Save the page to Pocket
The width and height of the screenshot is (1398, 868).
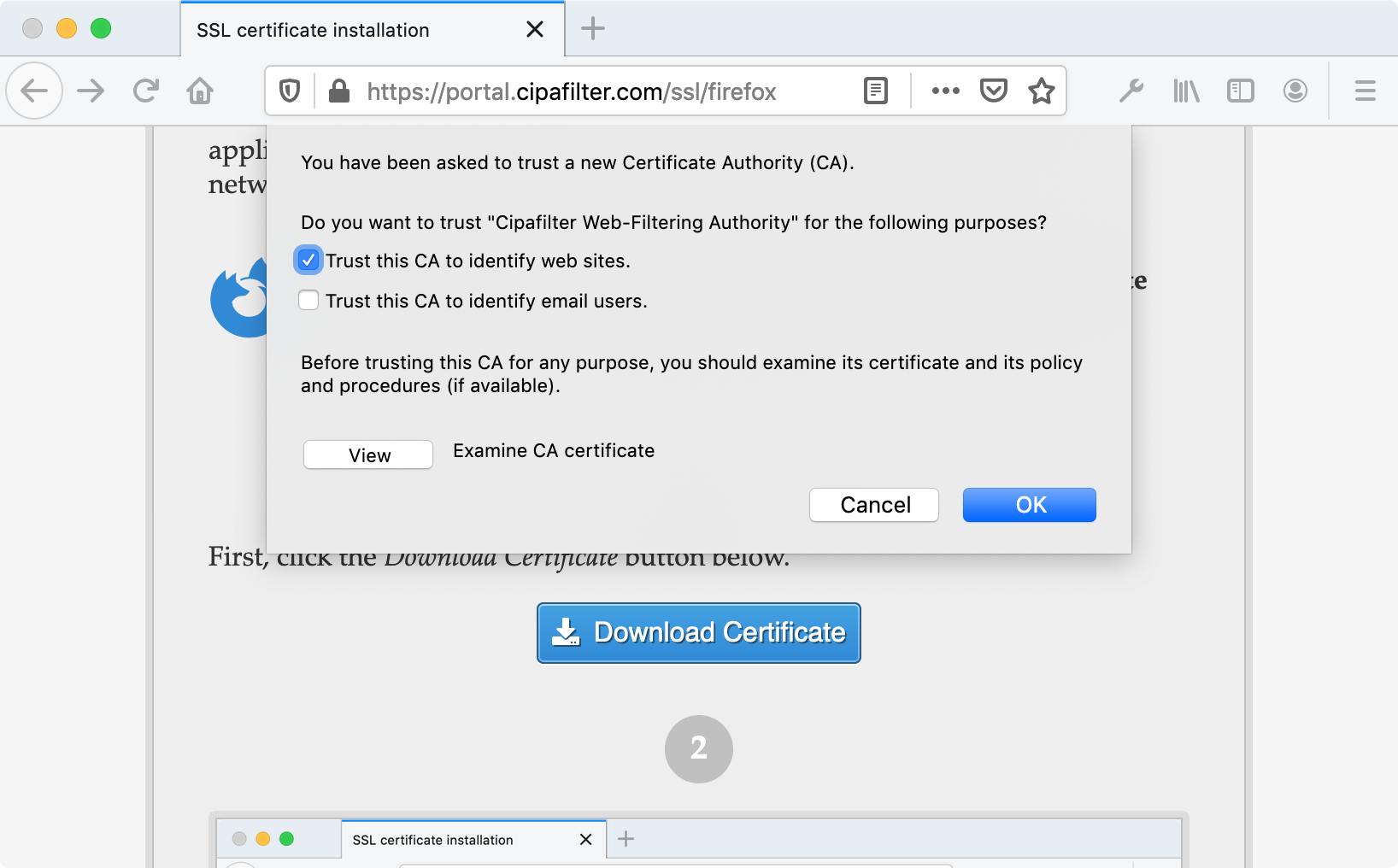click(x=993, y=91)
